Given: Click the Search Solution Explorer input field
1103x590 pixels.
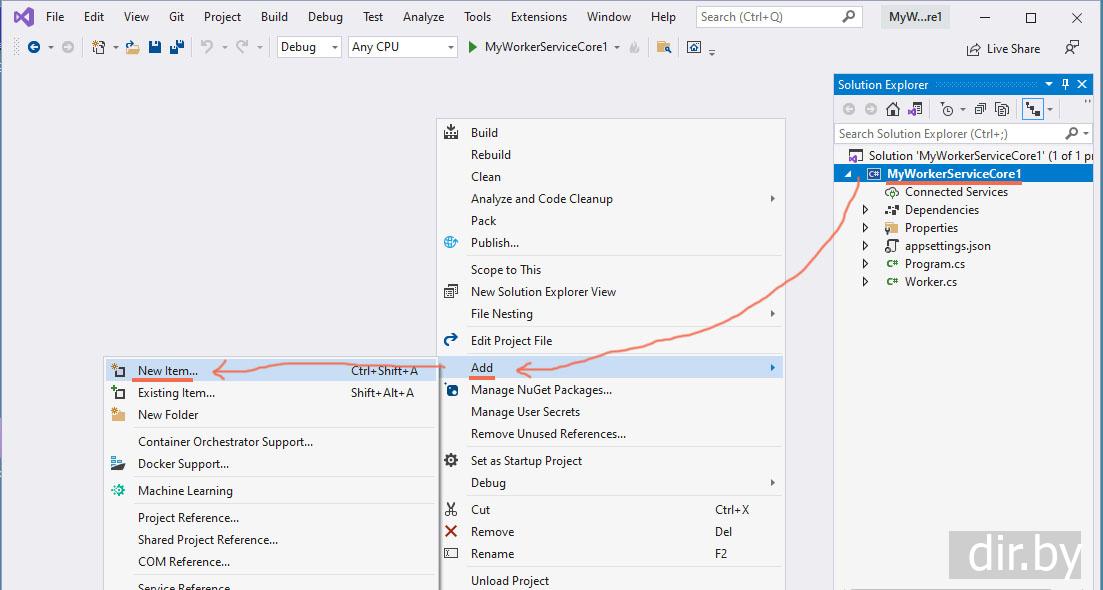Looking at the screenshot, I should point(950,134).
